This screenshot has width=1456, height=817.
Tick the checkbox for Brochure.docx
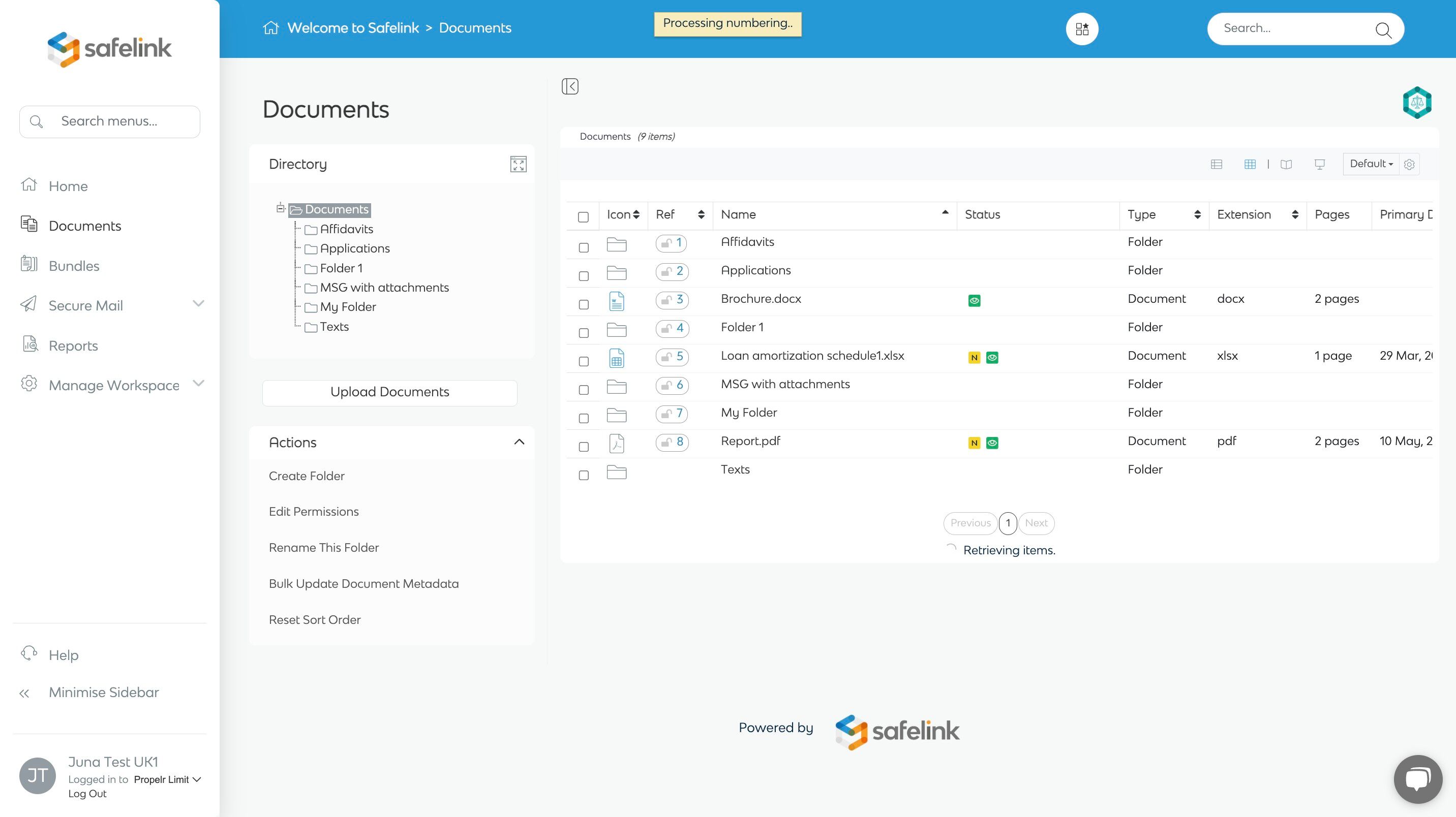point(583,304)
